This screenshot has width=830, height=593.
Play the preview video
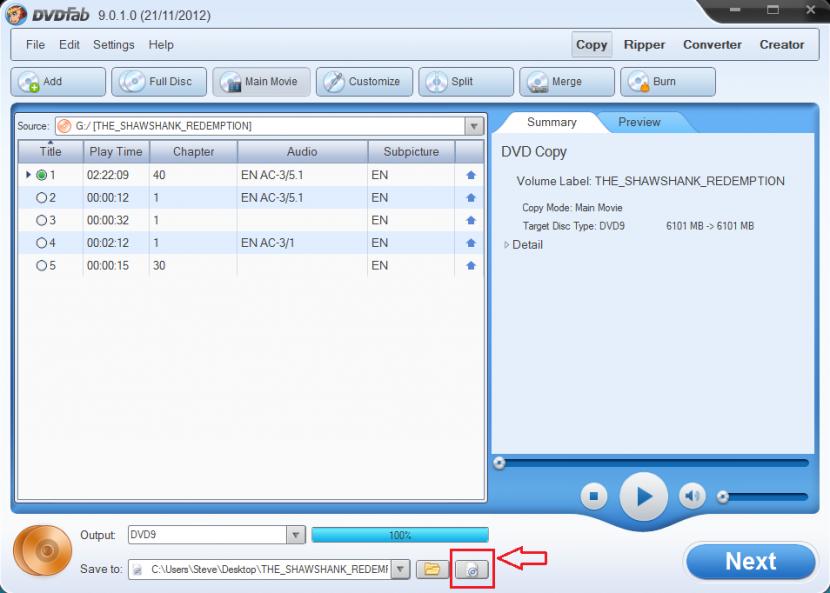tap(644, 497)
